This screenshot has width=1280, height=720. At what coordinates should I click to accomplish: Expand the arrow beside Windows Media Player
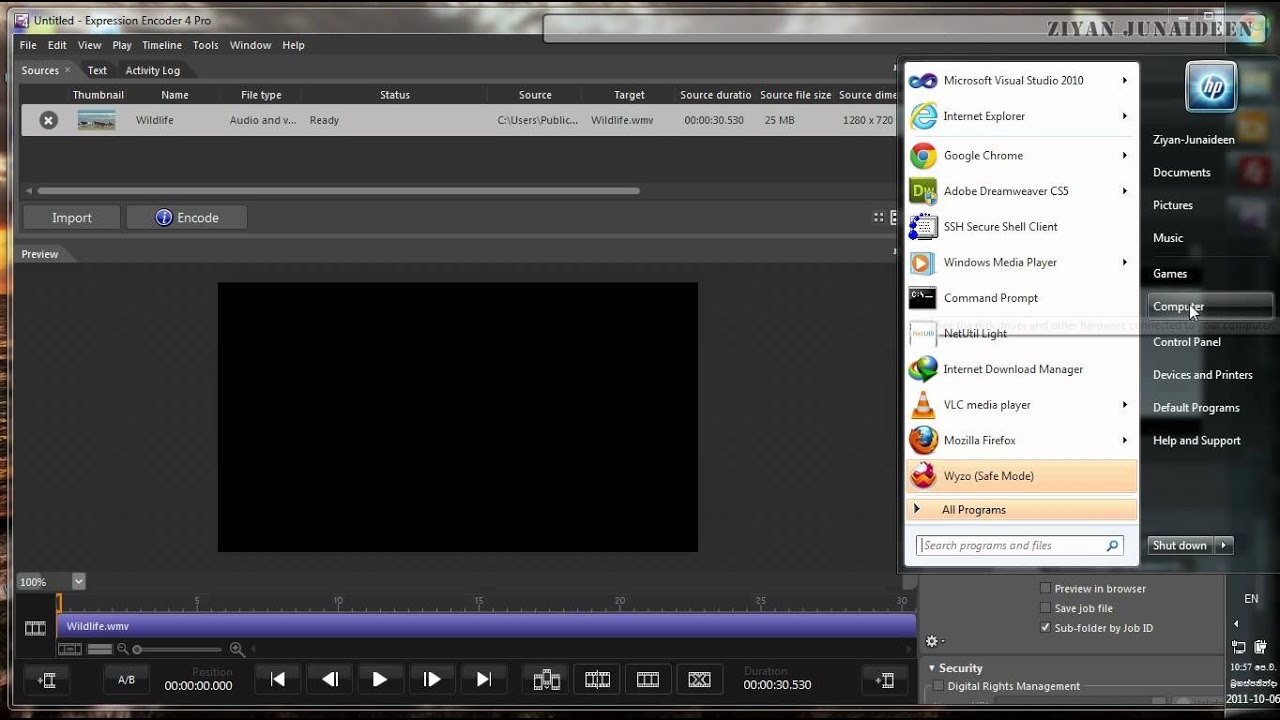[x=1124, y=262]
